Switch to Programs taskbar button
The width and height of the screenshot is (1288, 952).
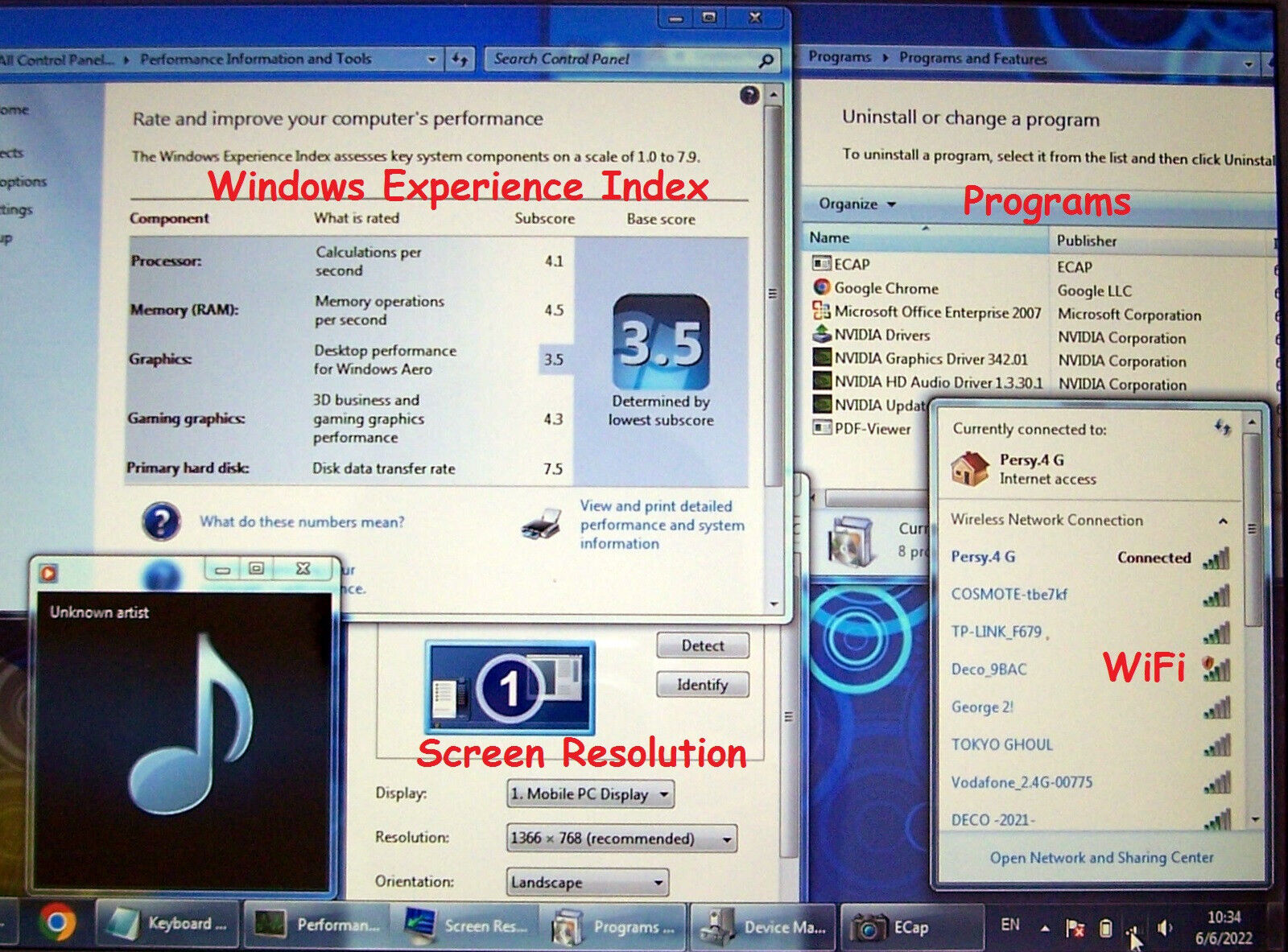pos(614,927)
